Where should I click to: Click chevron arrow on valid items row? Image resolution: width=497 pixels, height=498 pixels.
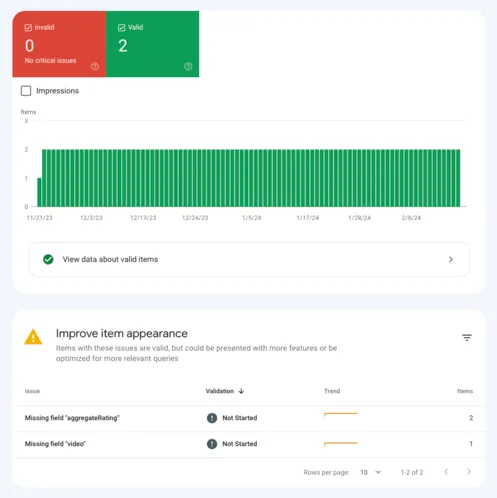[451, 259]
